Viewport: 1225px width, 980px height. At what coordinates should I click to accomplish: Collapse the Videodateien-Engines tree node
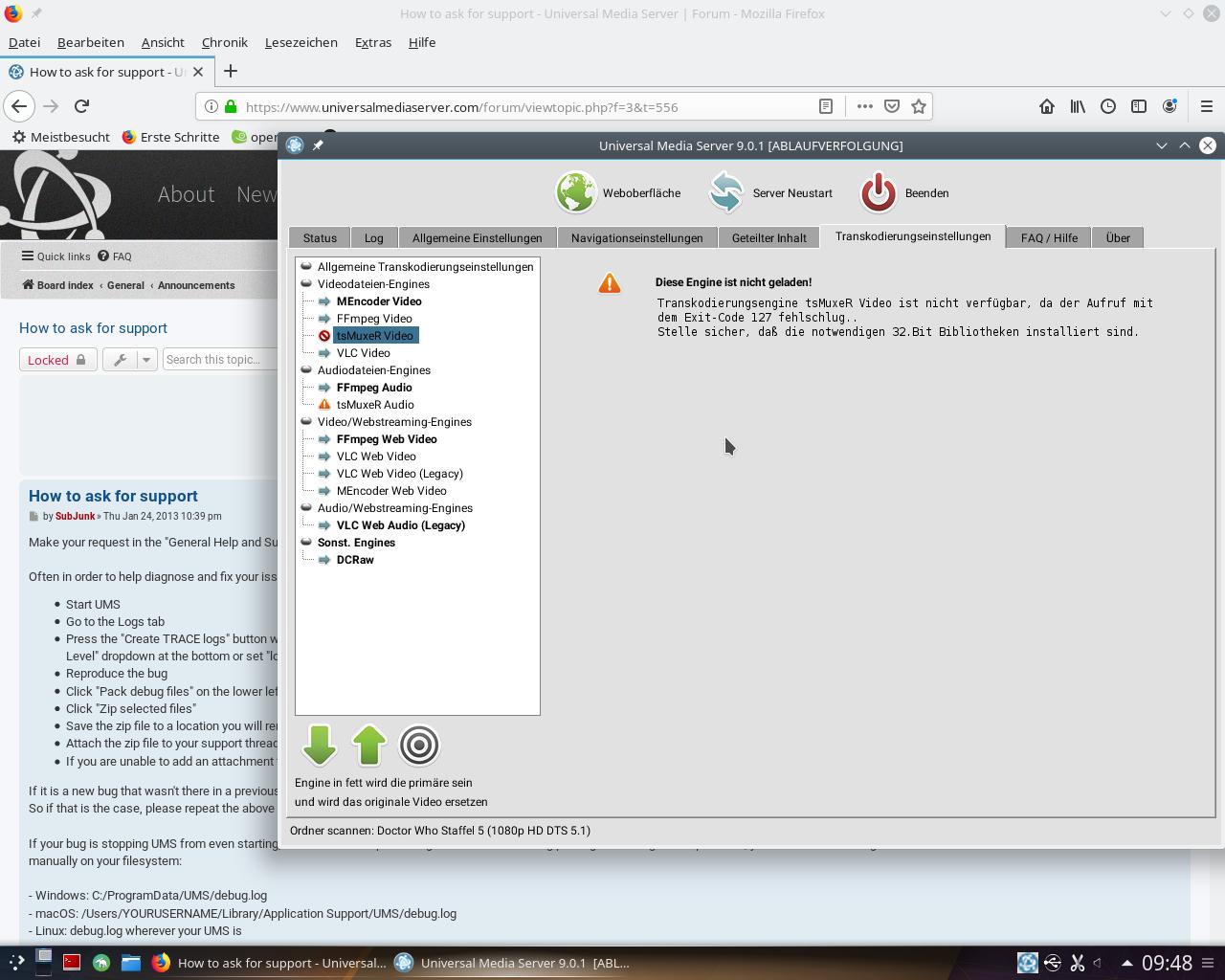click(306, 283)
